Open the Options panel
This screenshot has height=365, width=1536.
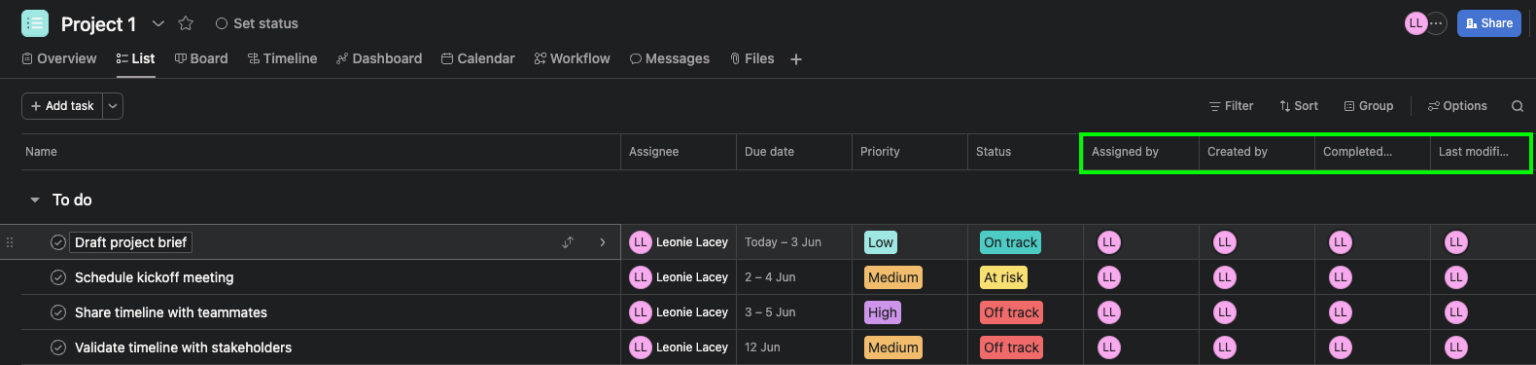click(x=1457, y=106)
